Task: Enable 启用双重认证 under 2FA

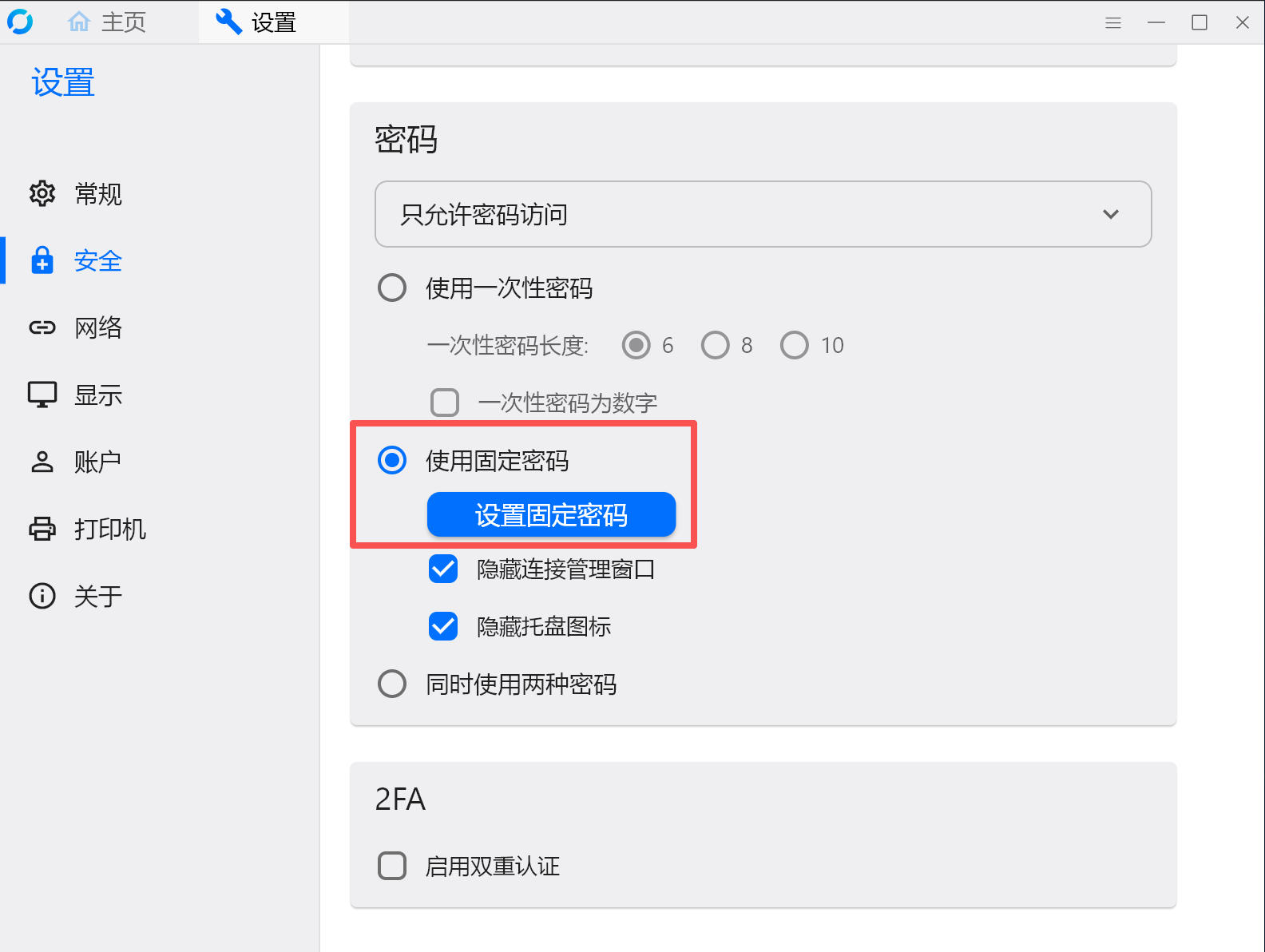Action: [391, 865]
